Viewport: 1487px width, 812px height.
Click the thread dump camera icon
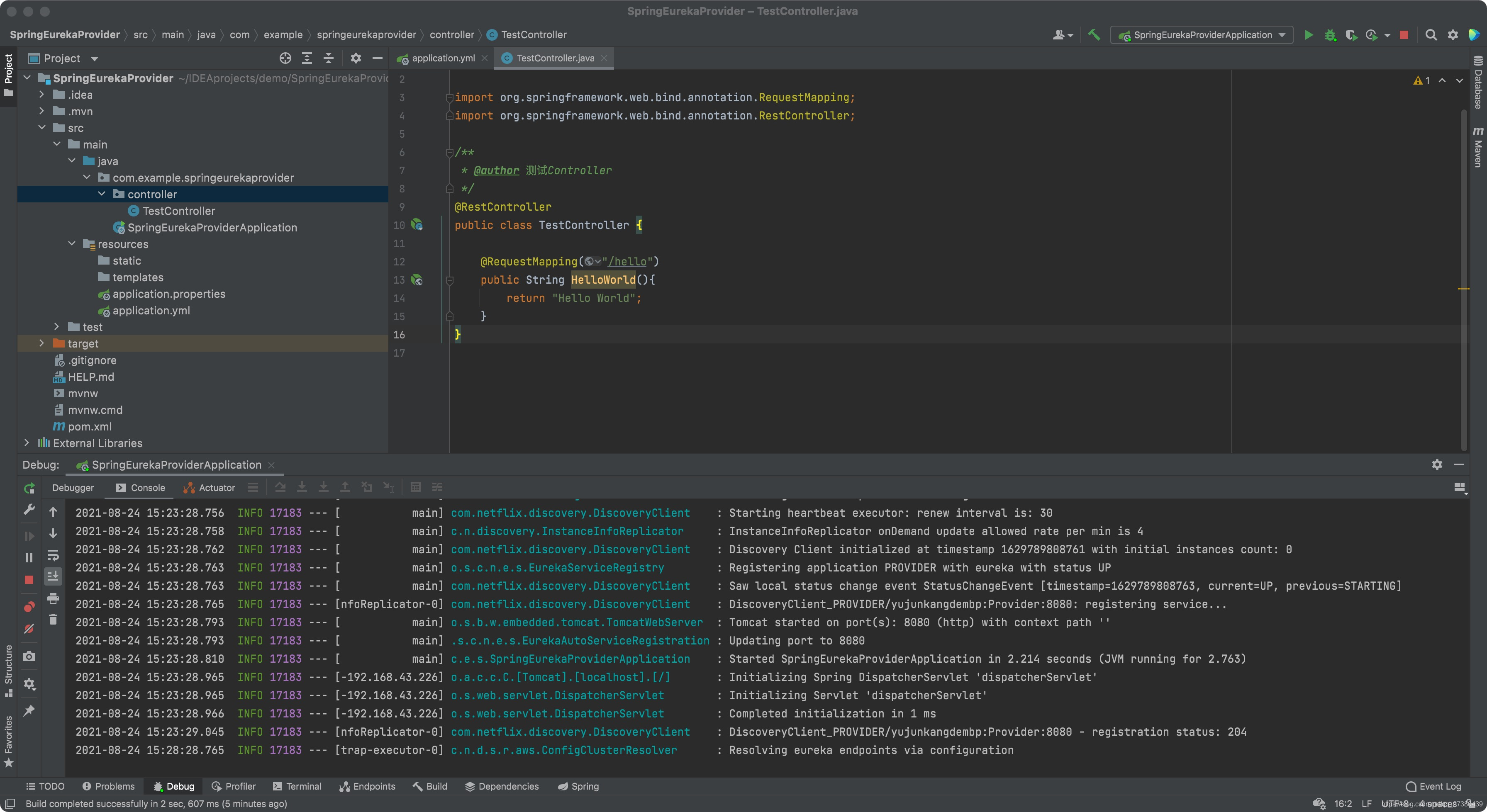coord(29,656)
